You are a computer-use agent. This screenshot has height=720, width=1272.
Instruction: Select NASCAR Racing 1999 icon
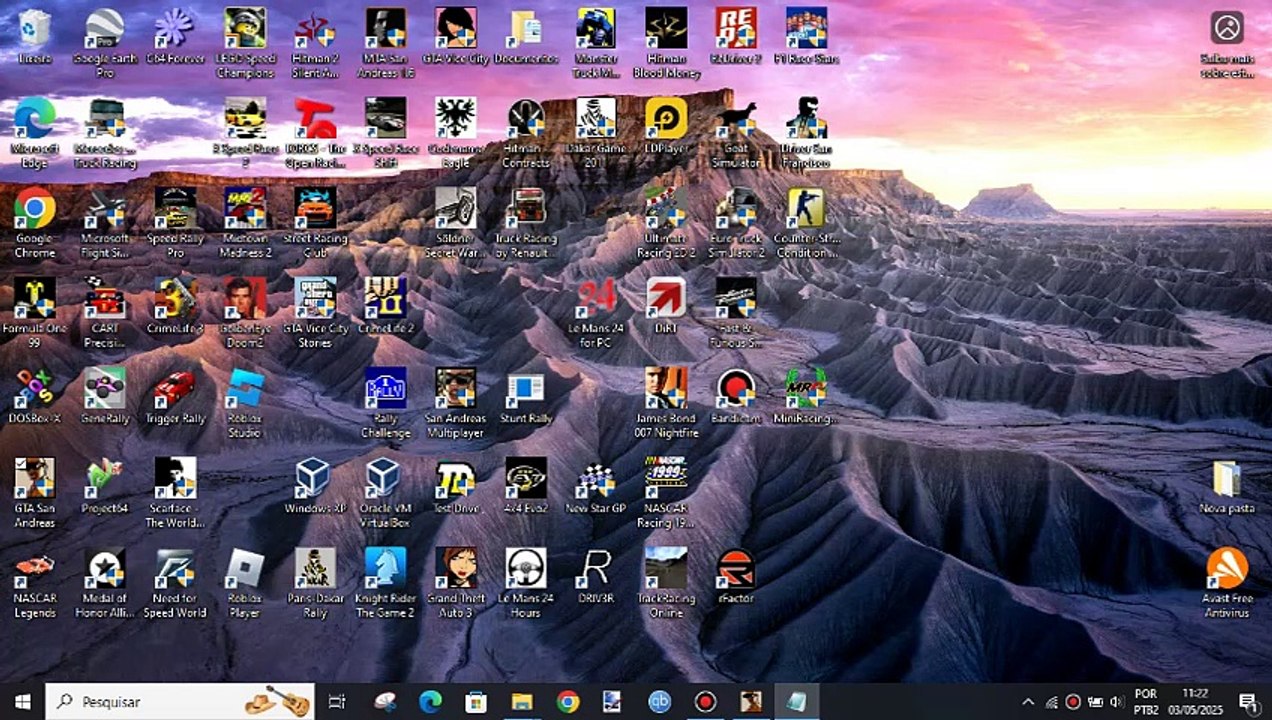point(665,493)
